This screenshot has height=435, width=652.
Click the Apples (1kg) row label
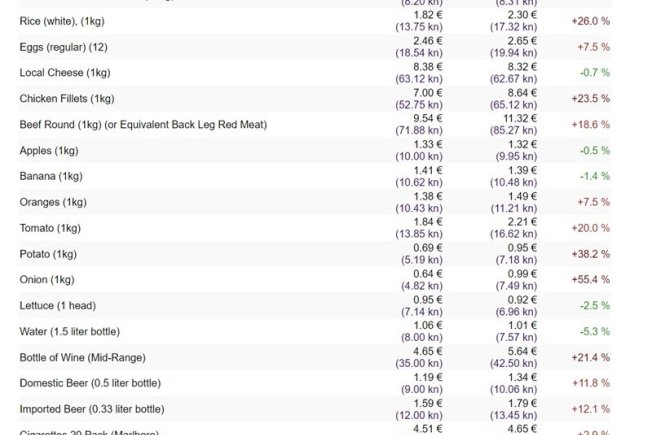click(49, 151)
